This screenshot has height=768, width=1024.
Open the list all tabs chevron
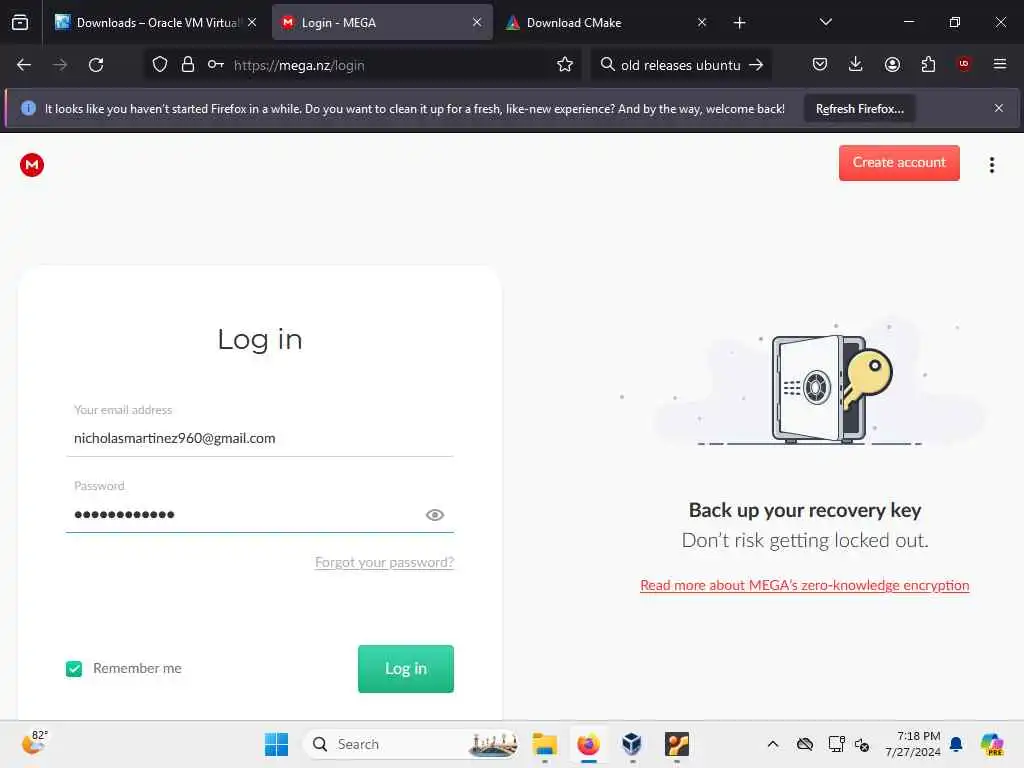[825, 23]
